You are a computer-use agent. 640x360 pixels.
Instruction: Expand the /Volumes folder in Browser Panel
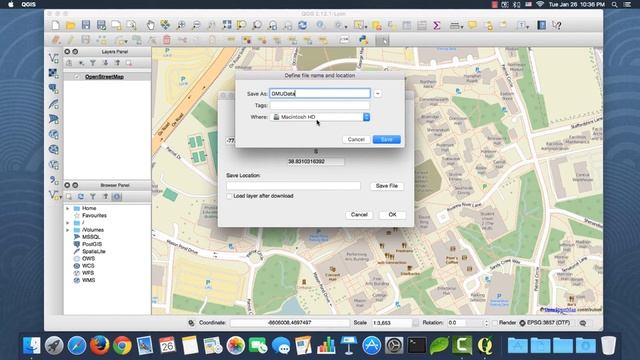[x=68, y=230]
